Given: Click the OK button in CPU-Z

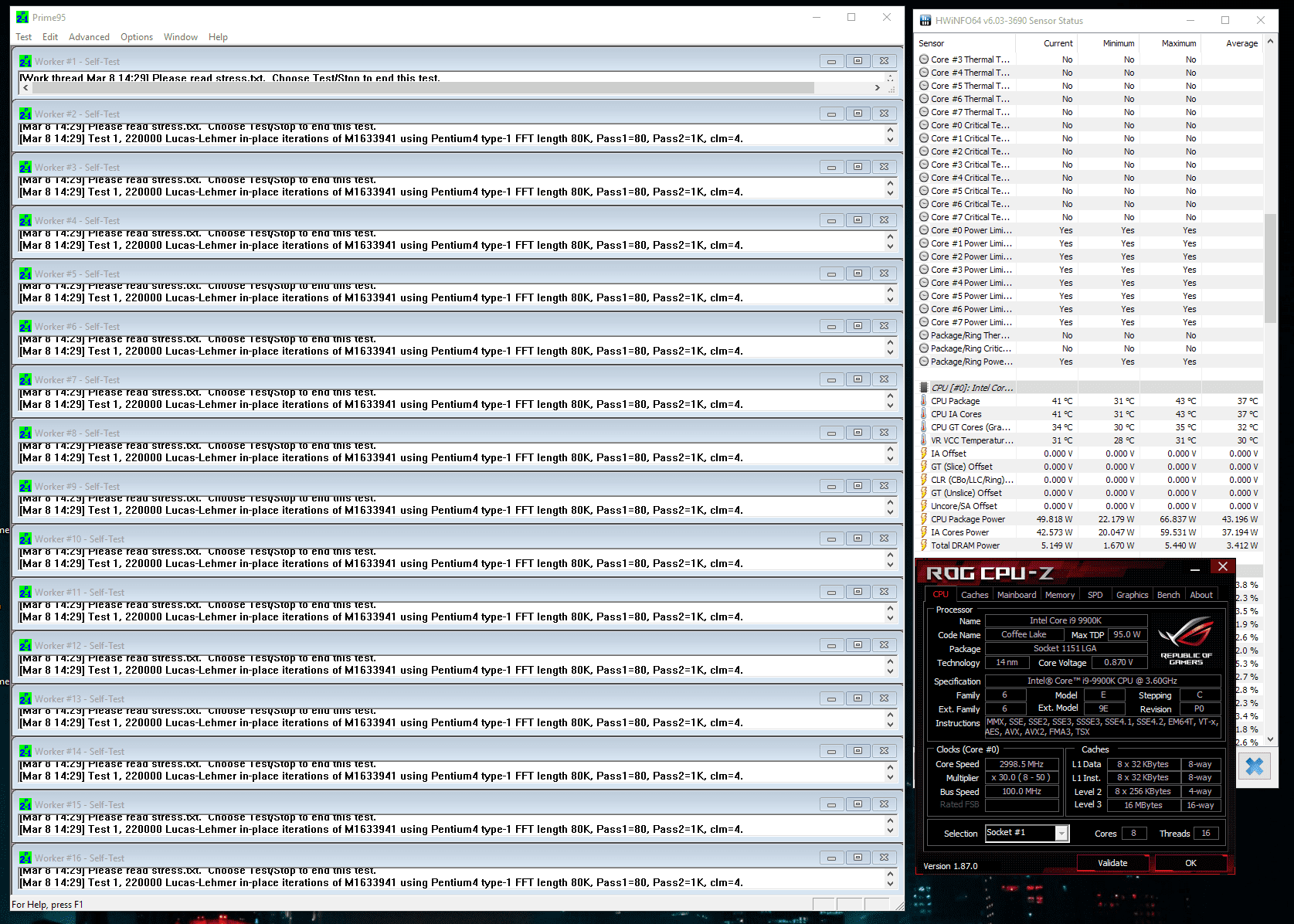Looking at the screenshot, I should 1190,863.
